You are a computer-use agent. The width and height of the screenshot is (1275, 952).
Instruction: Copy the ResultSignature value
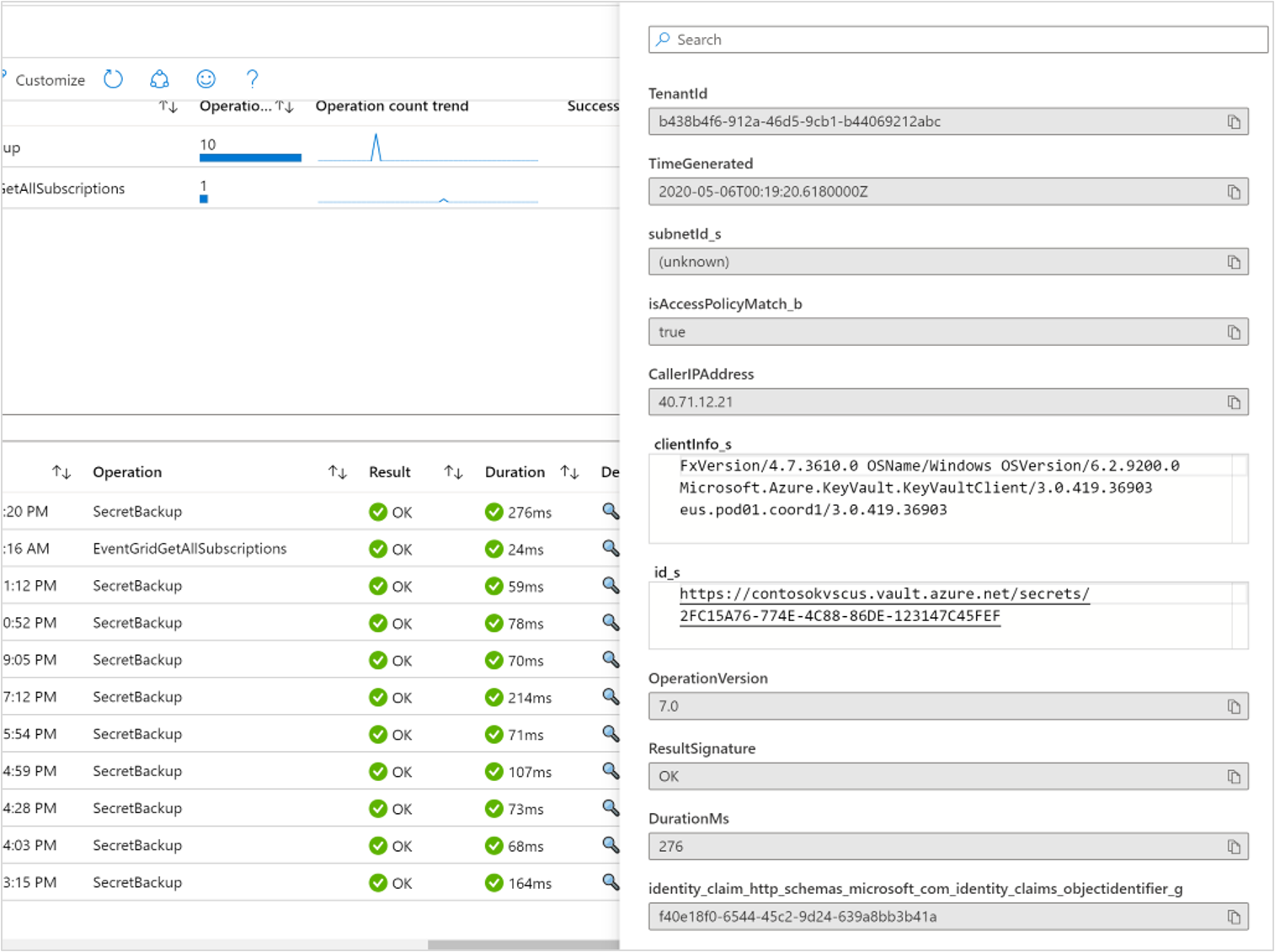click(x=1235, y=776)
